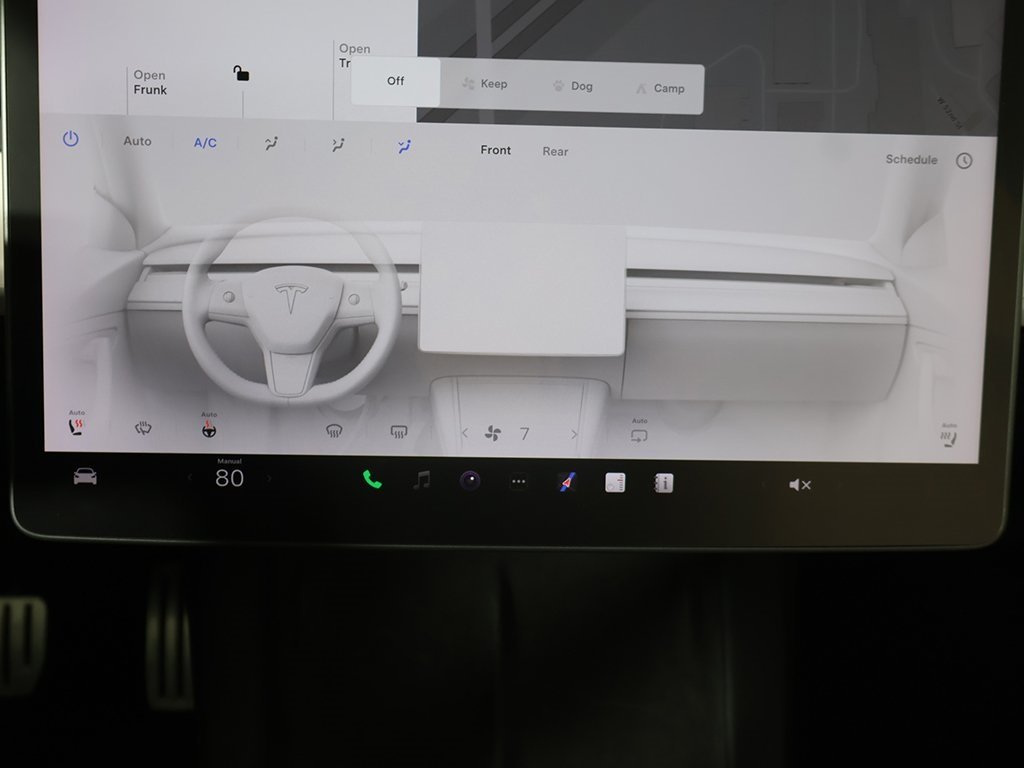Open the dashcam camera app
Image resolution: width=1024 pixels, height=768 pixels.
470,481
